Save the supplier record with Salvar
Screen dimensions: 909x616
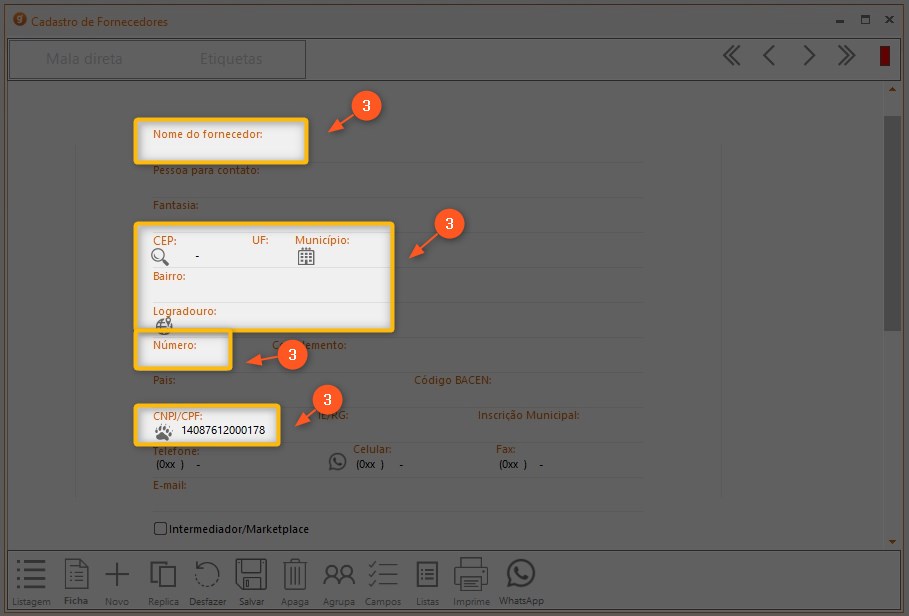click(251, 582)
